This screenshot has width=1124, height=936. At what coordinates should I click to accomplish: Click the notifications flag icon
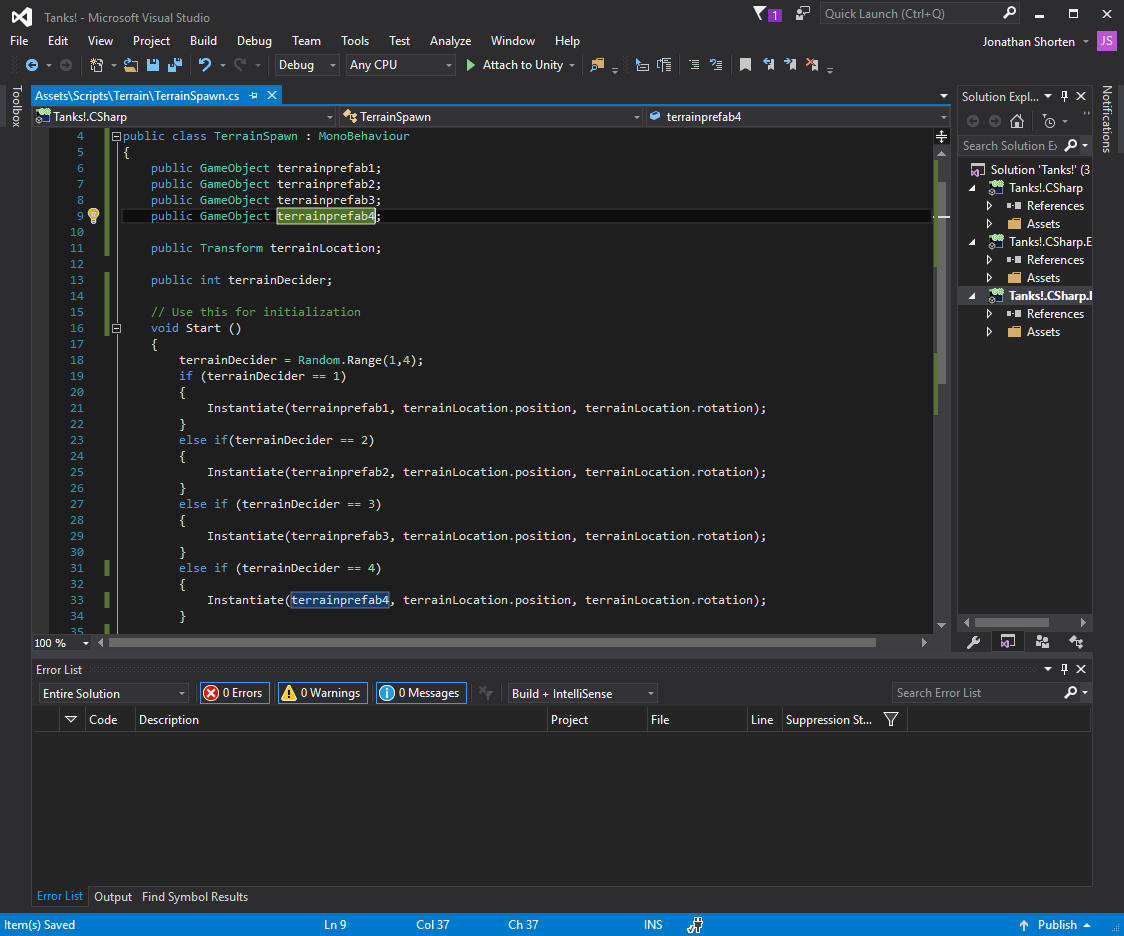tap(759, 13)
